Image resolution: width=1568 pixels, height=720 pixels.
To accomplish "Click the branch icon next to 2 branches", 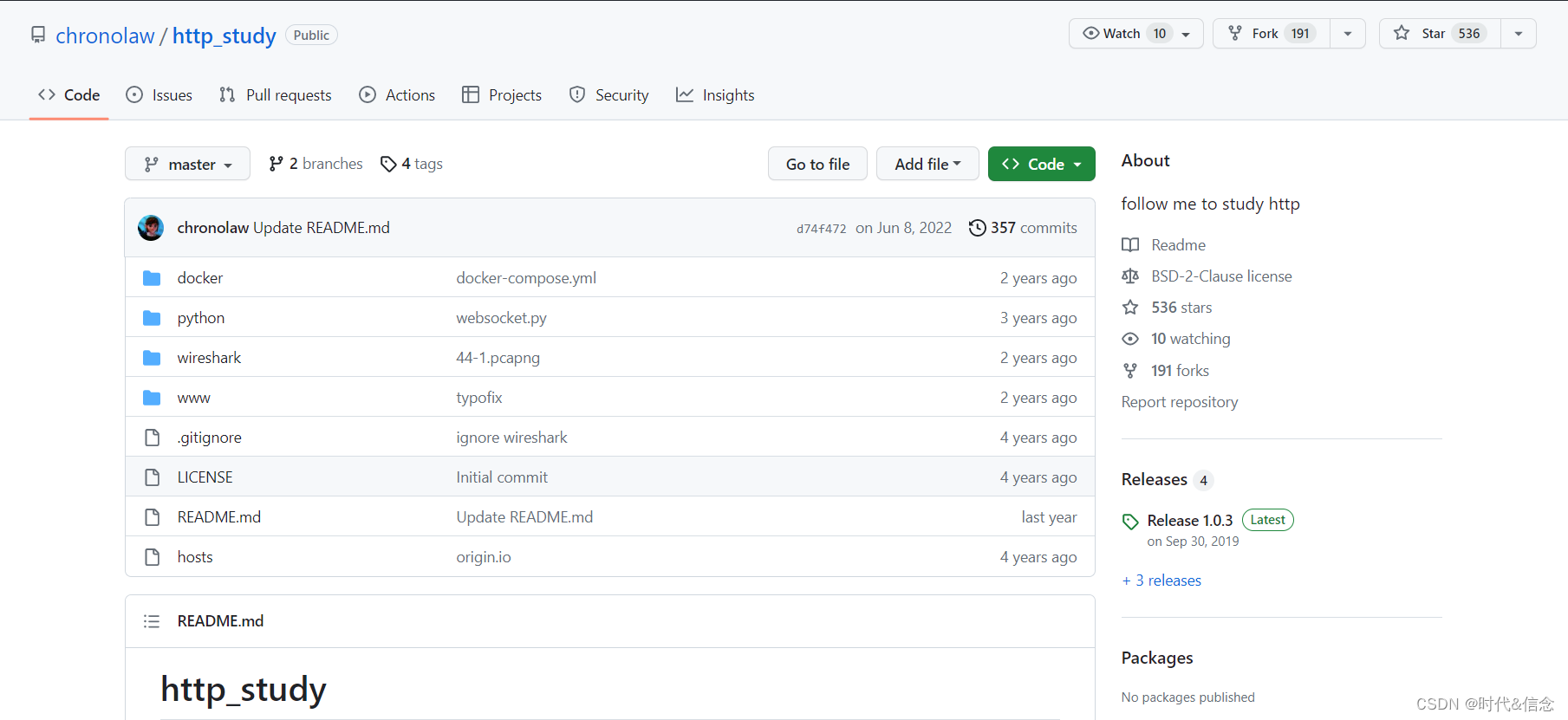I will click(276, 164).
